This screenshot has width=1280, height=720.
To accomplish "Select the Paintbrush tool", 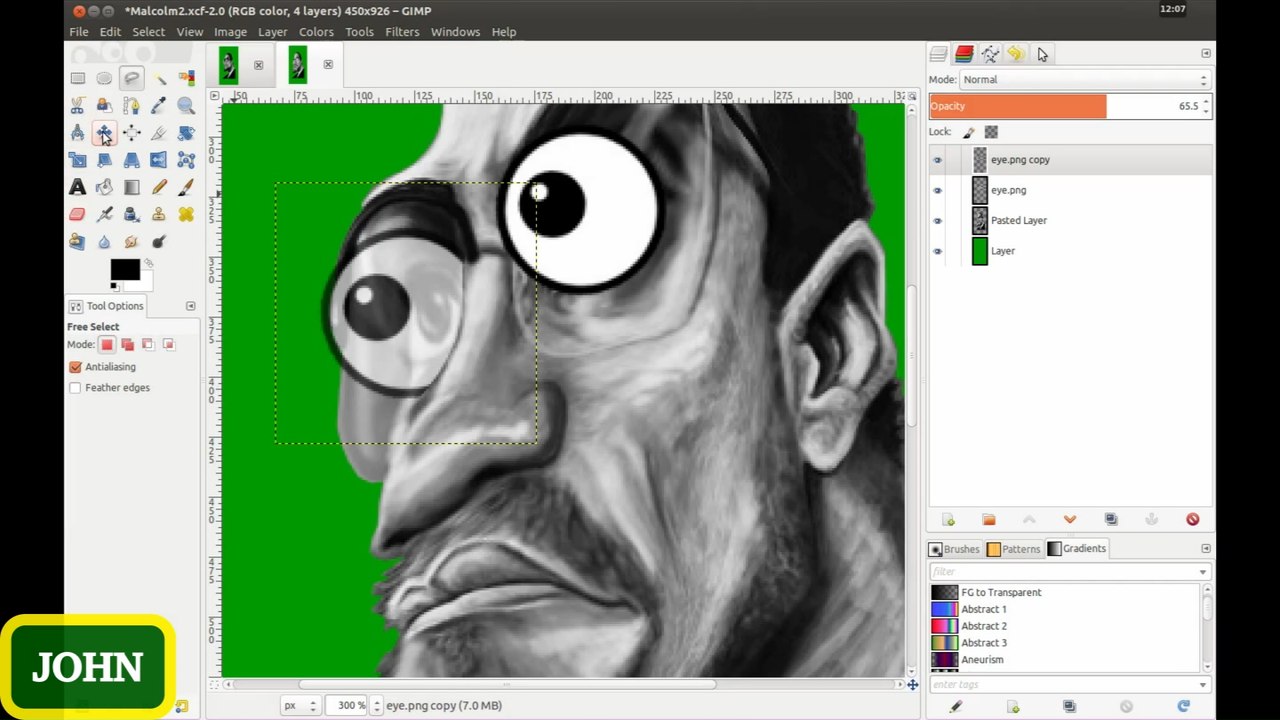I will (185, 187).
